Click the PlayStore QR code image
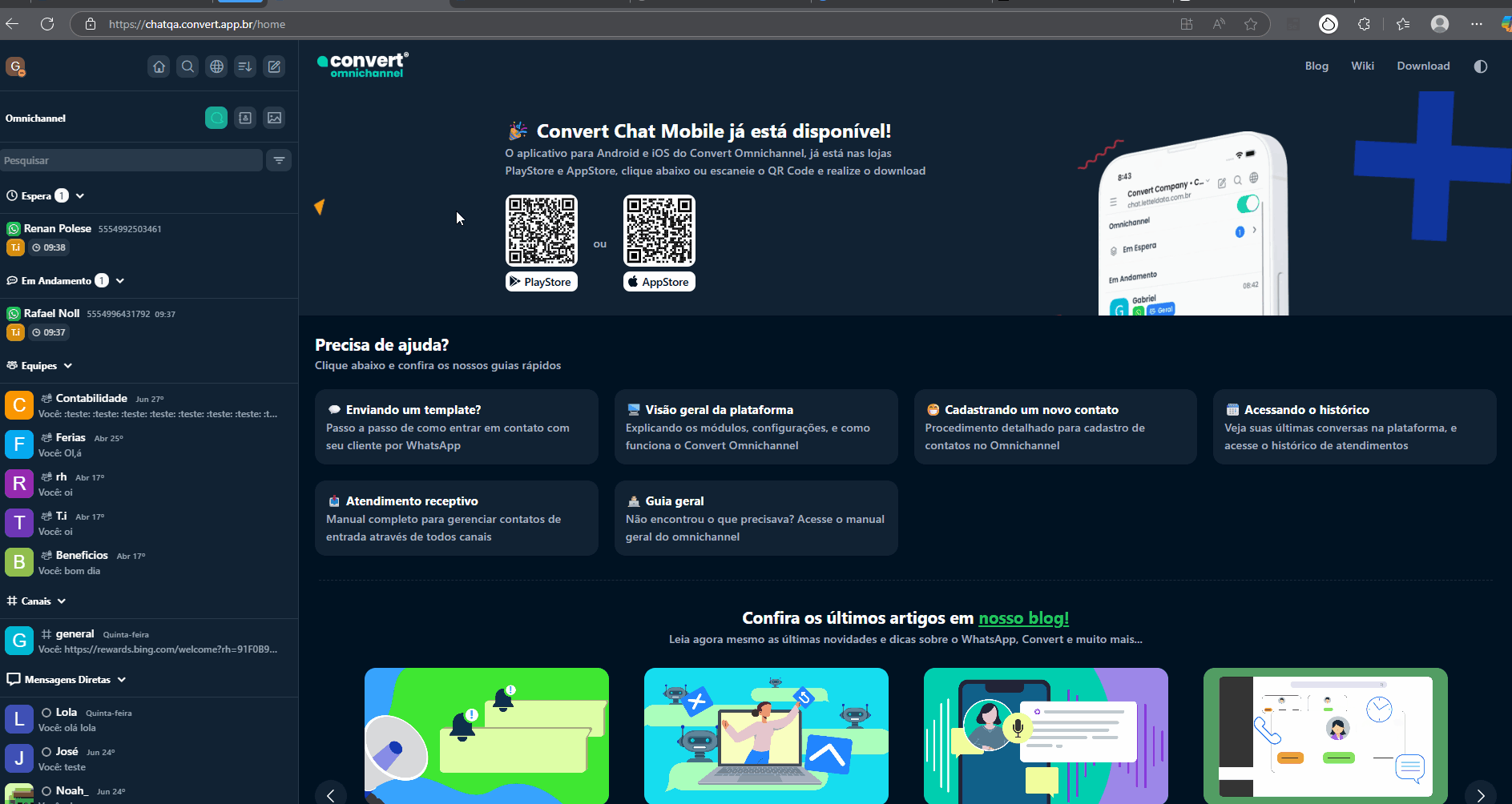1512x804 pixels. coord(542,231)
